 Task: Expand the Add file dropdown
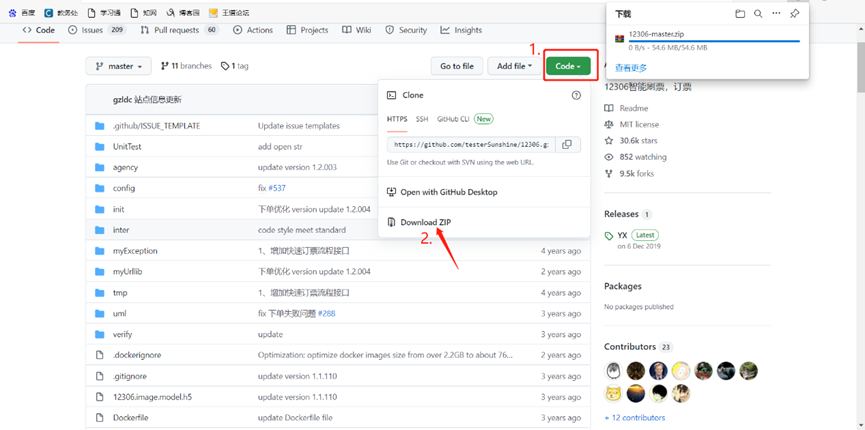coord(514,66)
